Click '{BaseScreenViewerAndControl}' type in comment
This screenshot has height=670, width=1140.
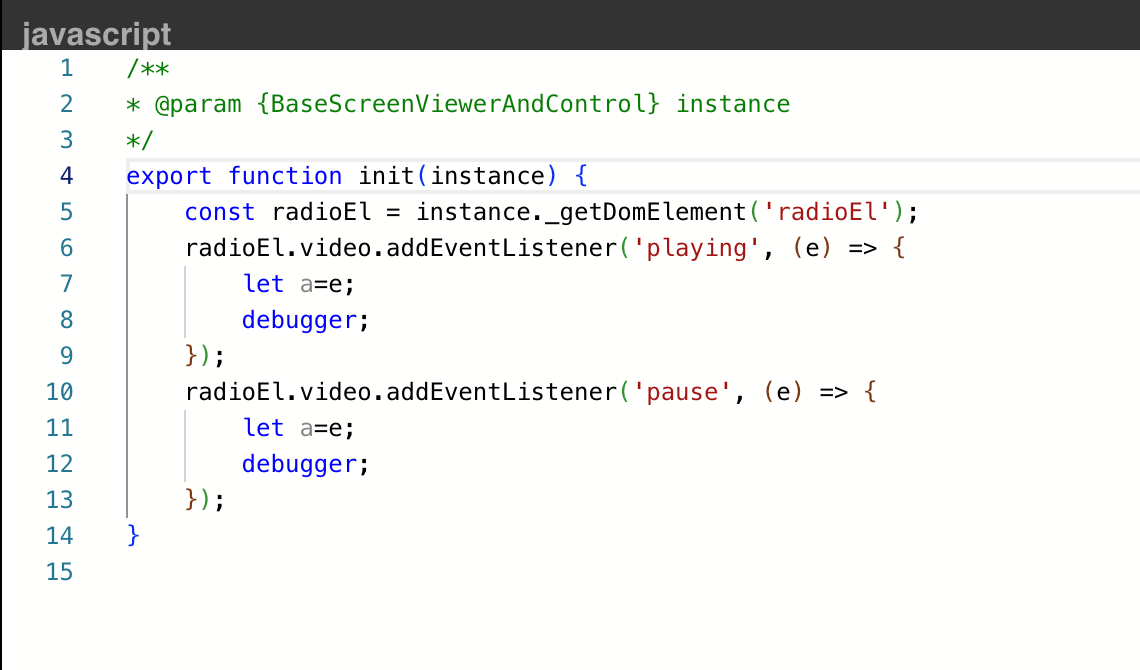[x=458, y=104]
